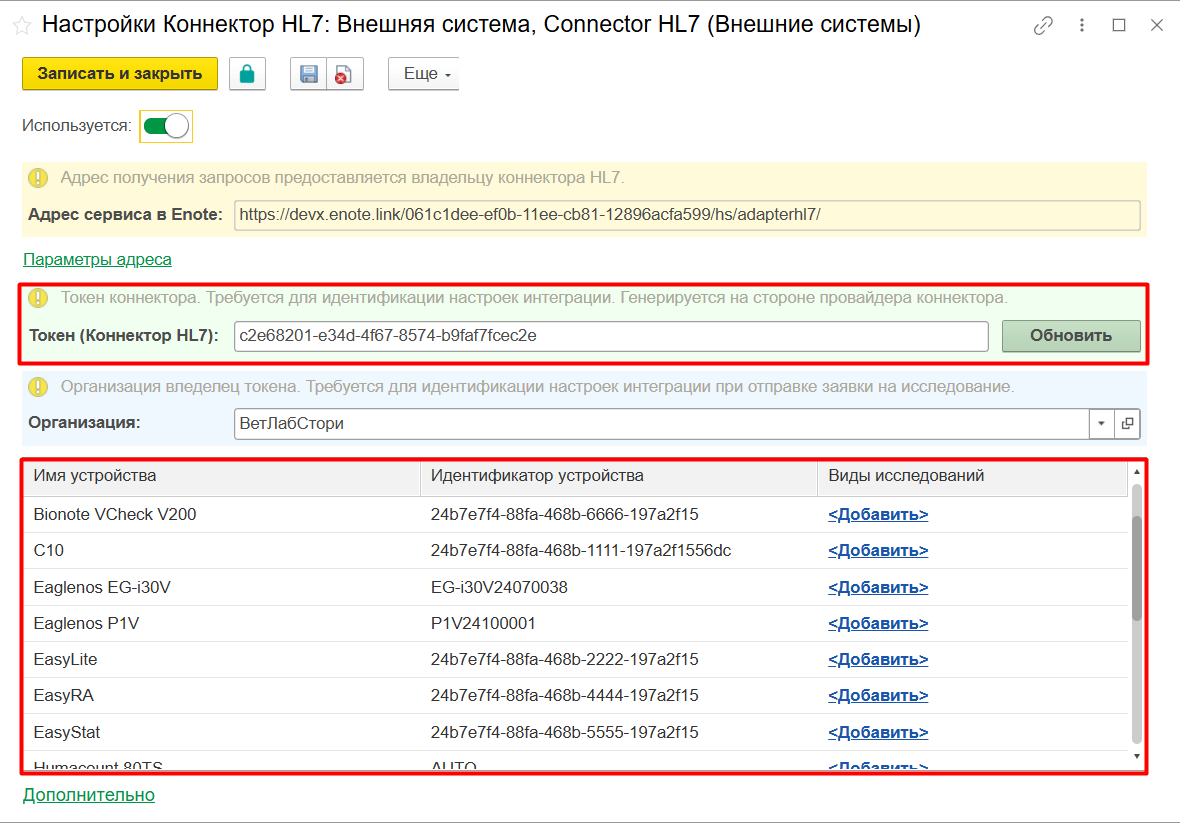This screenshot has width=1180, height=823.
Task: Expand the Дополнительно section
Action: (89, 795)
